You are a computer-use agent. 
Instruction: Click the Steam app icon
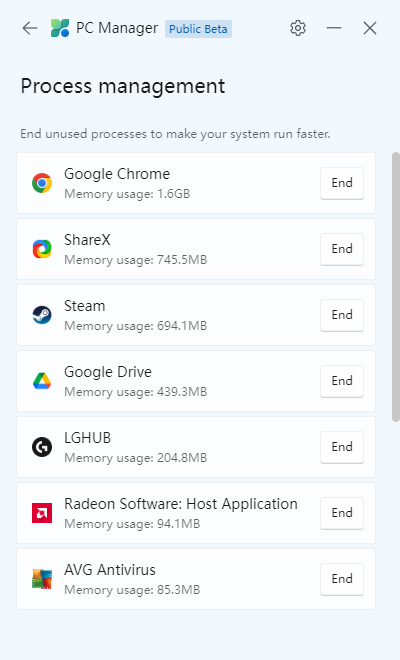[42, 315]
